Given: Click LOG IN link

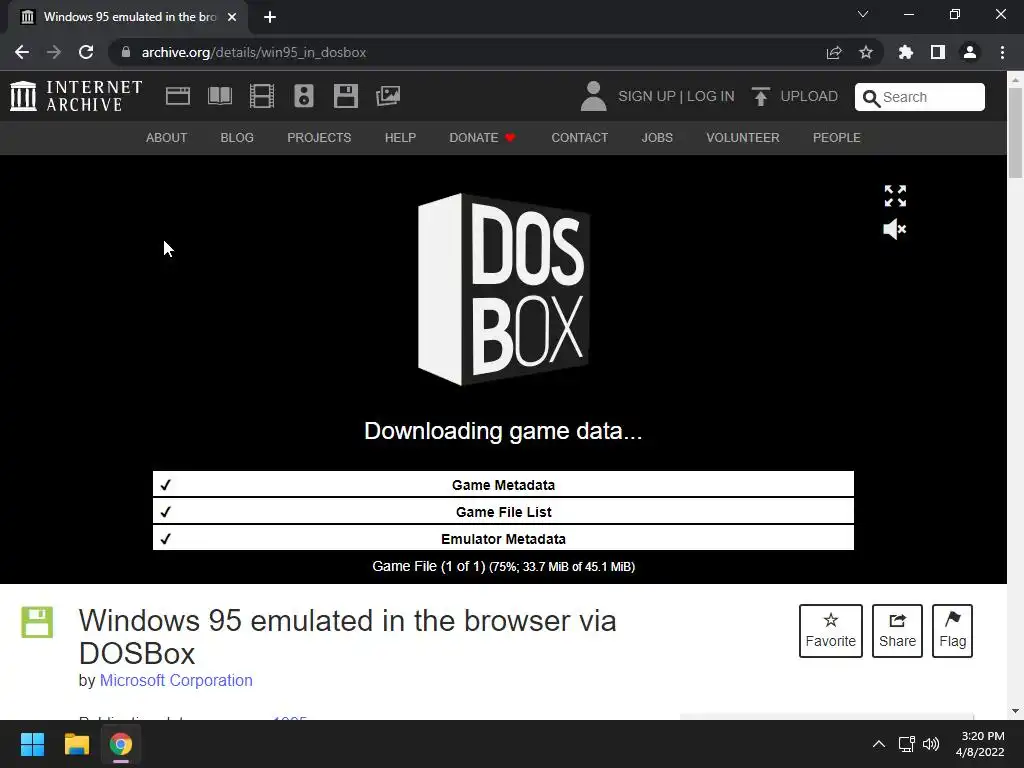Looking at the screenshot, I should click(711, 97).
